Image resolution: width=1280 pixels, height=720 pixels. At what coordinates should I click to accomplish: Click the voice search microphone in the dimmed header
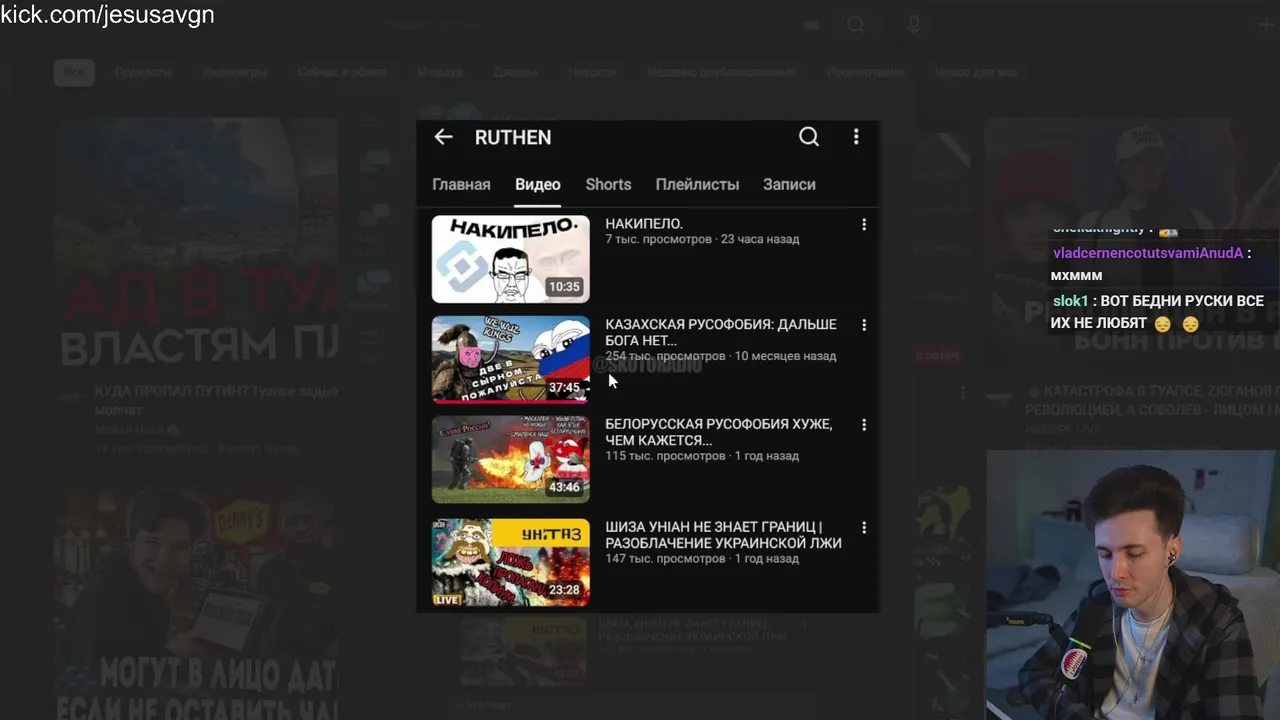[914, 25]
